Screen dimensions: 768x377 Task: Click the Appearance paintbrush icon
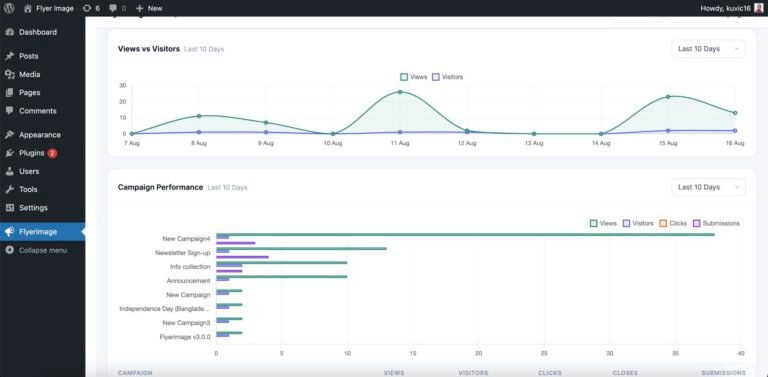coord(9,135)
